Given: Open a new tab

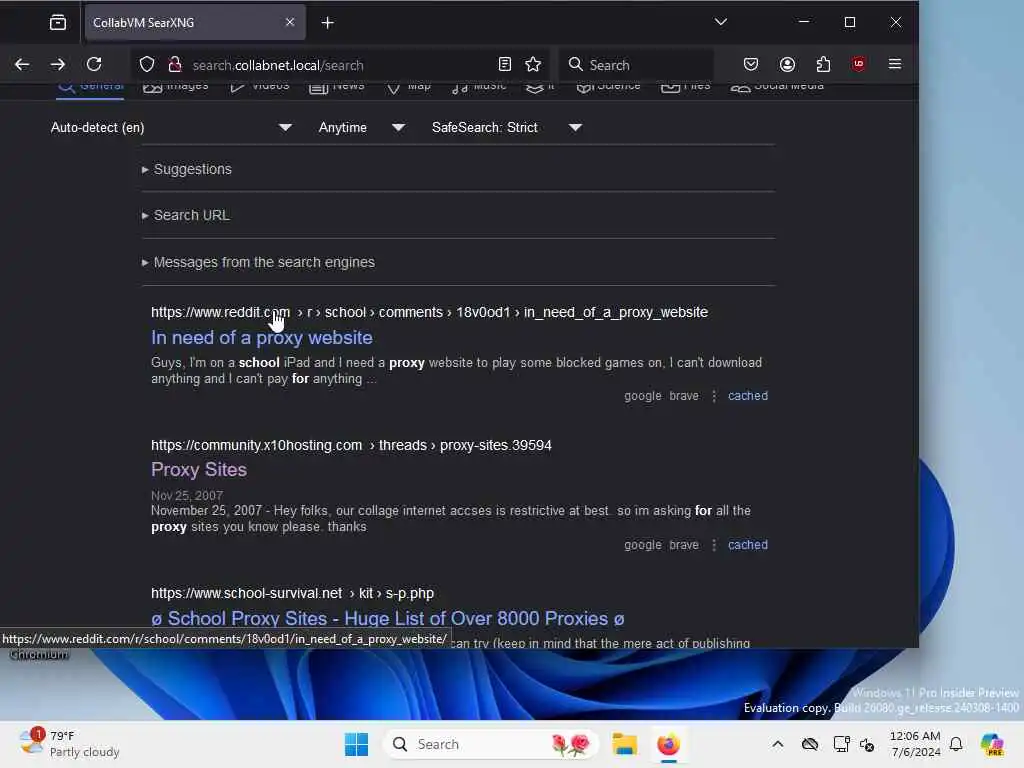Looking at the screenshot, I should pos(327,23).
